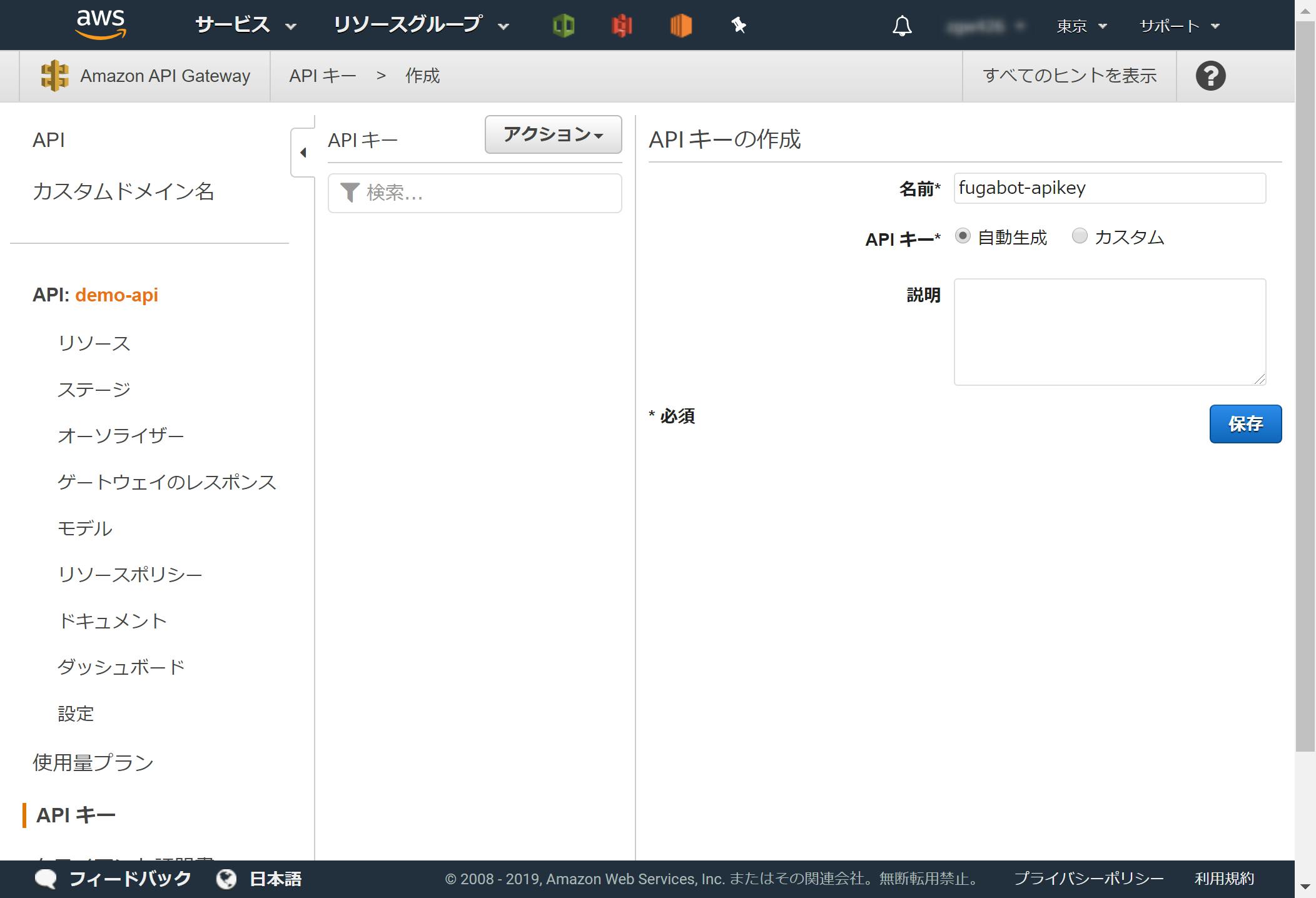This screenshot has width=1316, height=898.
Task: Open the red service shortcut icon
Action: click(622, 26)
